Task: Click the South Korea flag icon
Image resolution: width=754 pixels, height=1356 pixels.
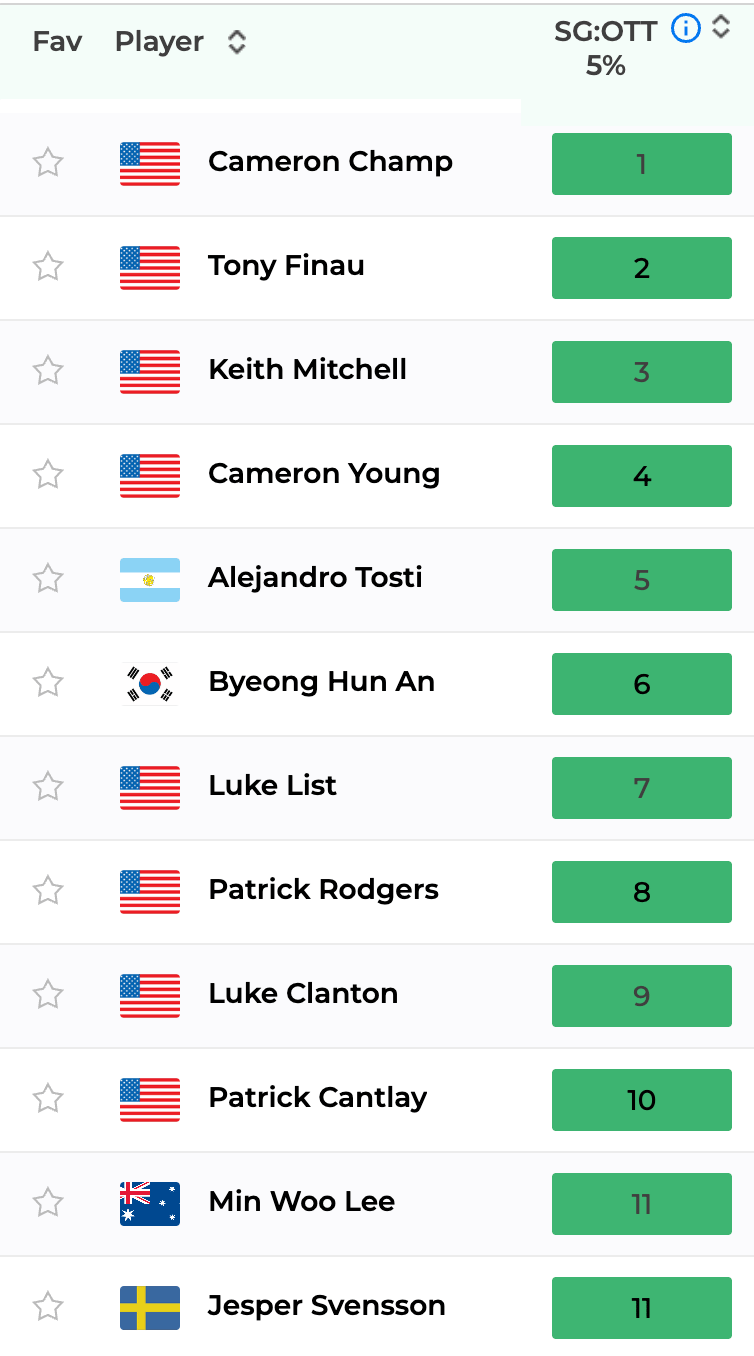Action: point(150,684)
